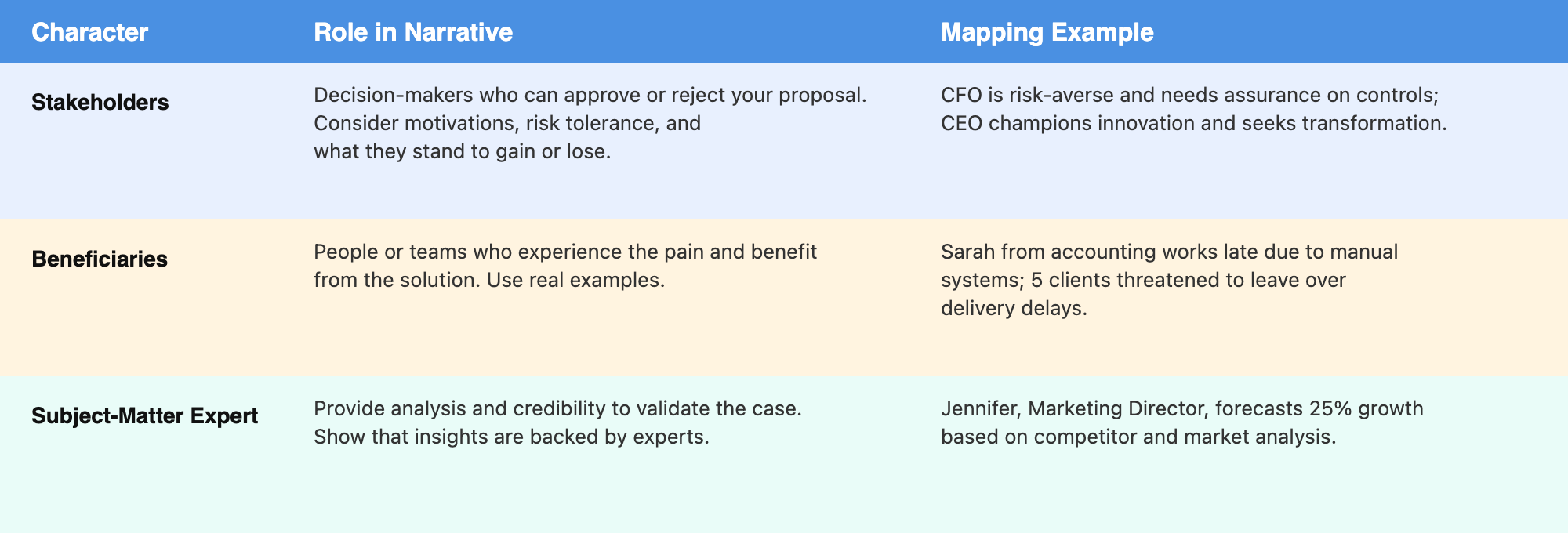1568x533 pixels.
Task: Select the Use real examples sentence
Action: 575,281
